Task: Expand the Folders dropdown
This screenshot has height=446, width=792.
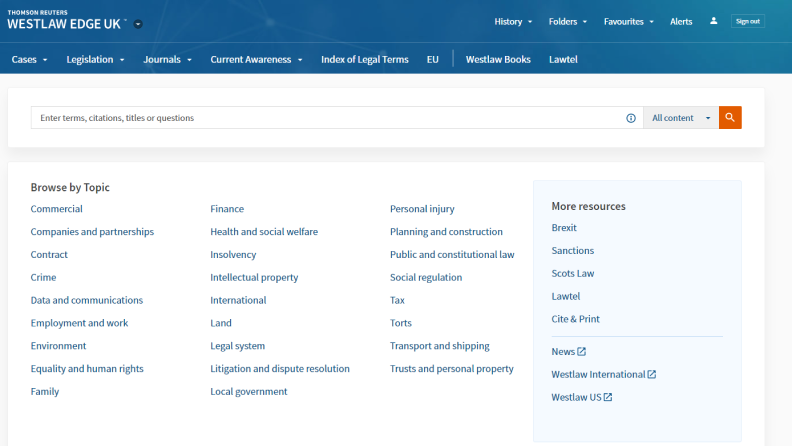Action: pyautogui.click(x=568, y=21)
